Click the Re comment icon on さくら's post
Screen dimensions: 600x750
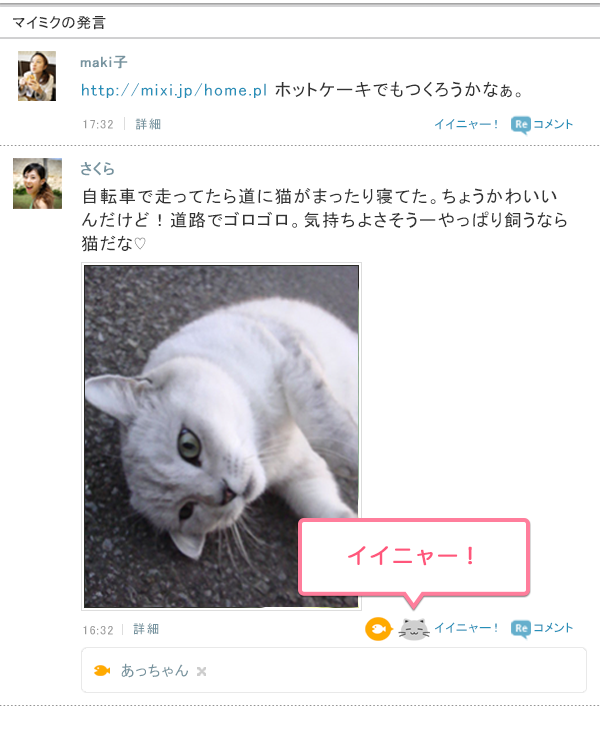[521, 629]
